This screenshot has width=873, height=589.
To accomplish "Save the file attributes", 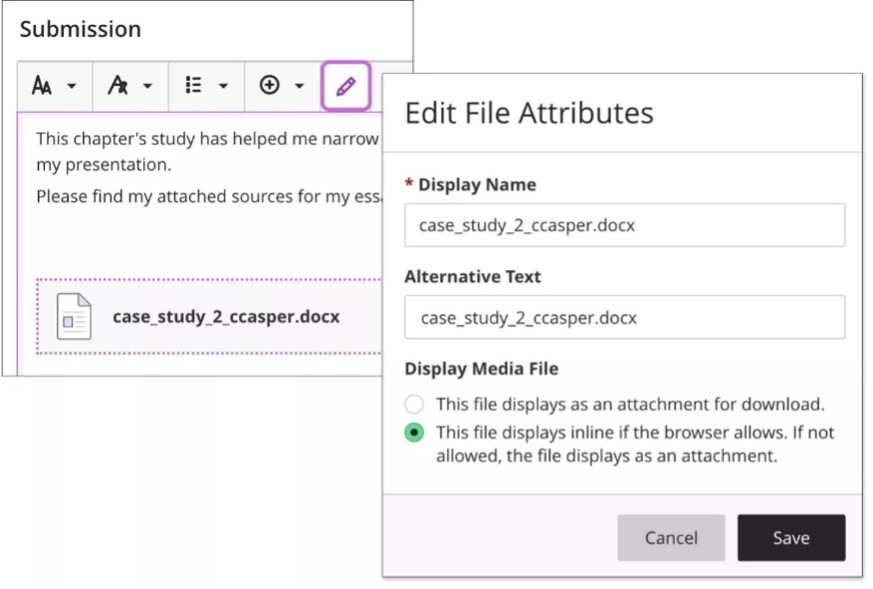I will (x=791, y=538).
